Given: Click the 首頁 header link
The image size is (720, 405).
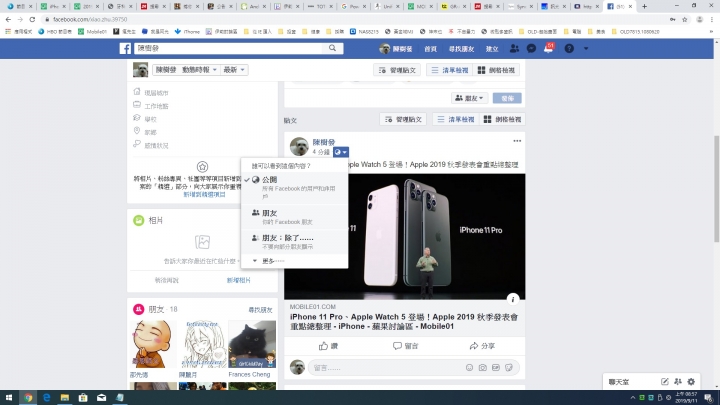Looking at the screenshot, I should coord(430,49).
